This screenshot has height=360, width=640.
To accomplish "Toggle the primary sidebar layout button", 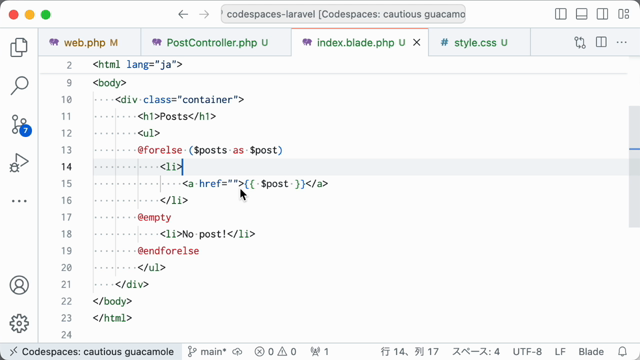I will (x=561, y=14).
